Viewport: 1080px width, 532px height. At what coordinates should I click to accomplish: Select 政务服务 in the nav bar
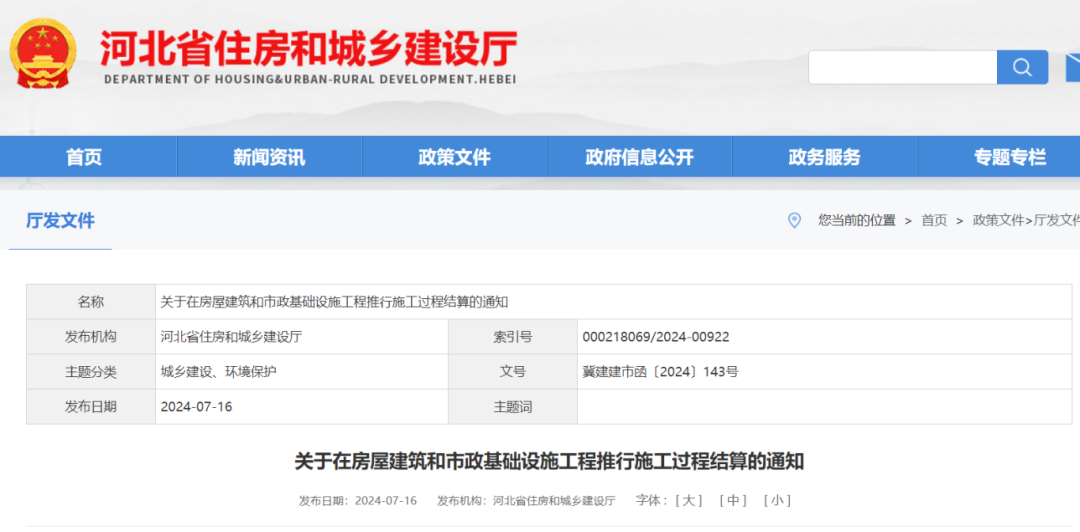click(x=824, y=157)
